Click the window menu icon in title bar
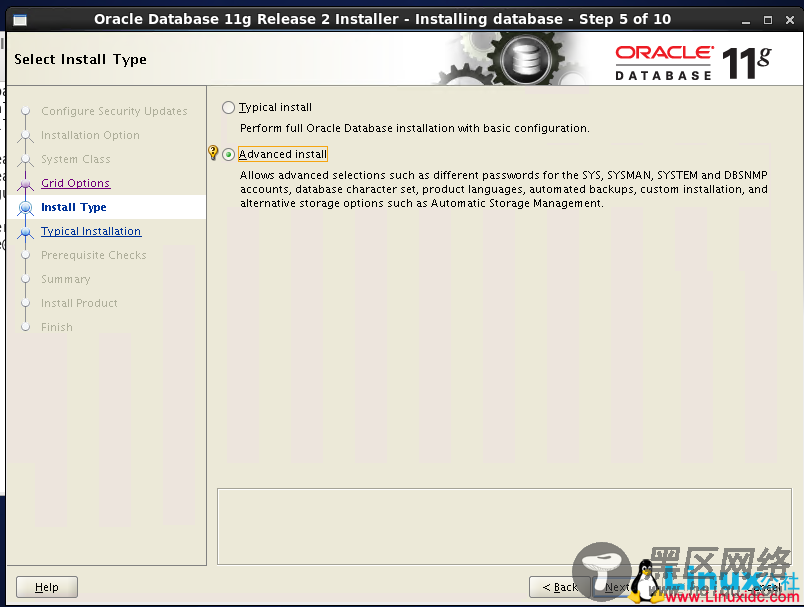 tap(20, 20)
